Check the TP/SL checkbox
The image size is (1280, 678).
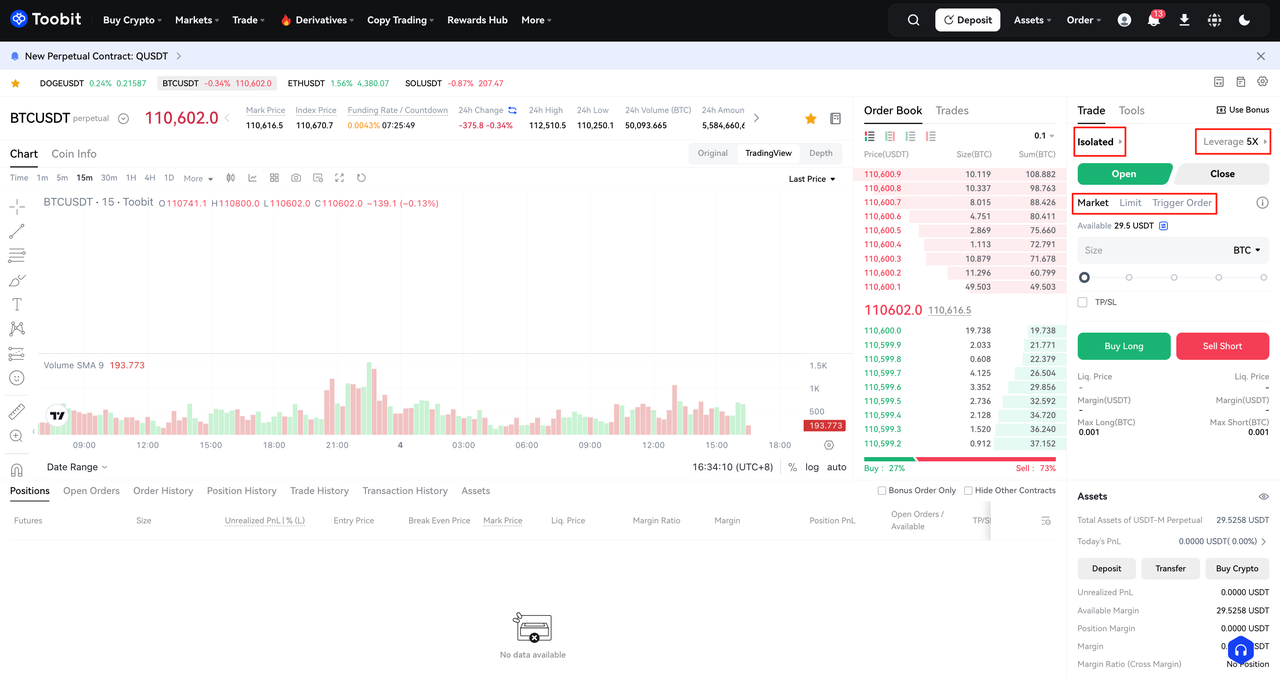tap(1083, 302)
